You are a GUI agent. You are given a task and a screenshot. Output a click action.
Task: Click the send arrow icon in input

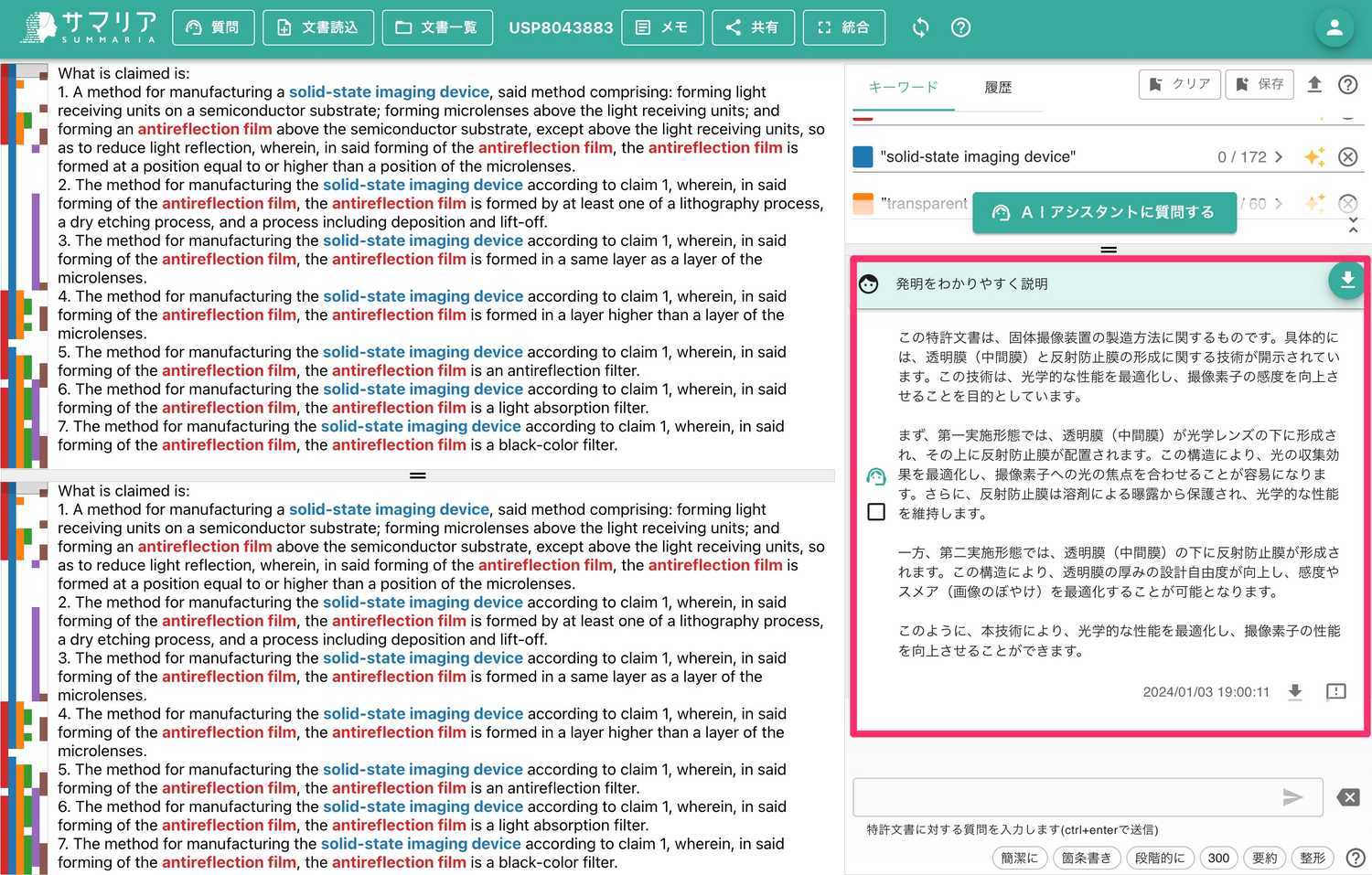(1292, 797)
